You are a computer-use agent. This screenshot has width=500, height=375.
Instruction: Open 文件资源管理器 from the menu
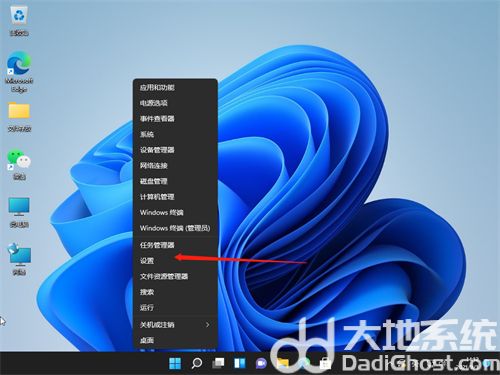[175, 277]
